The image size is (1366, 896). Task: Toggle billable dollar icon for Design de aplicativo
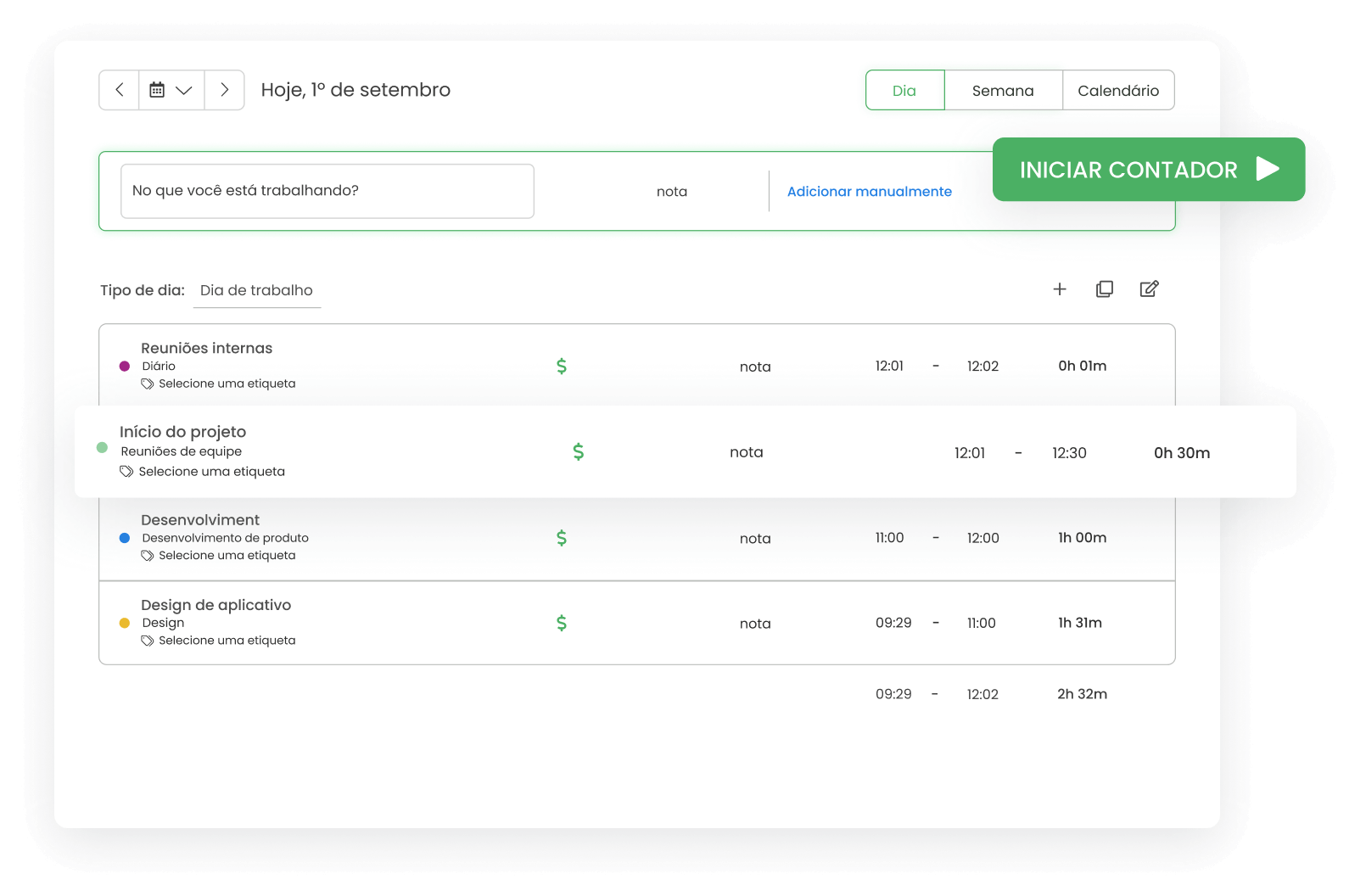(561, 624)
